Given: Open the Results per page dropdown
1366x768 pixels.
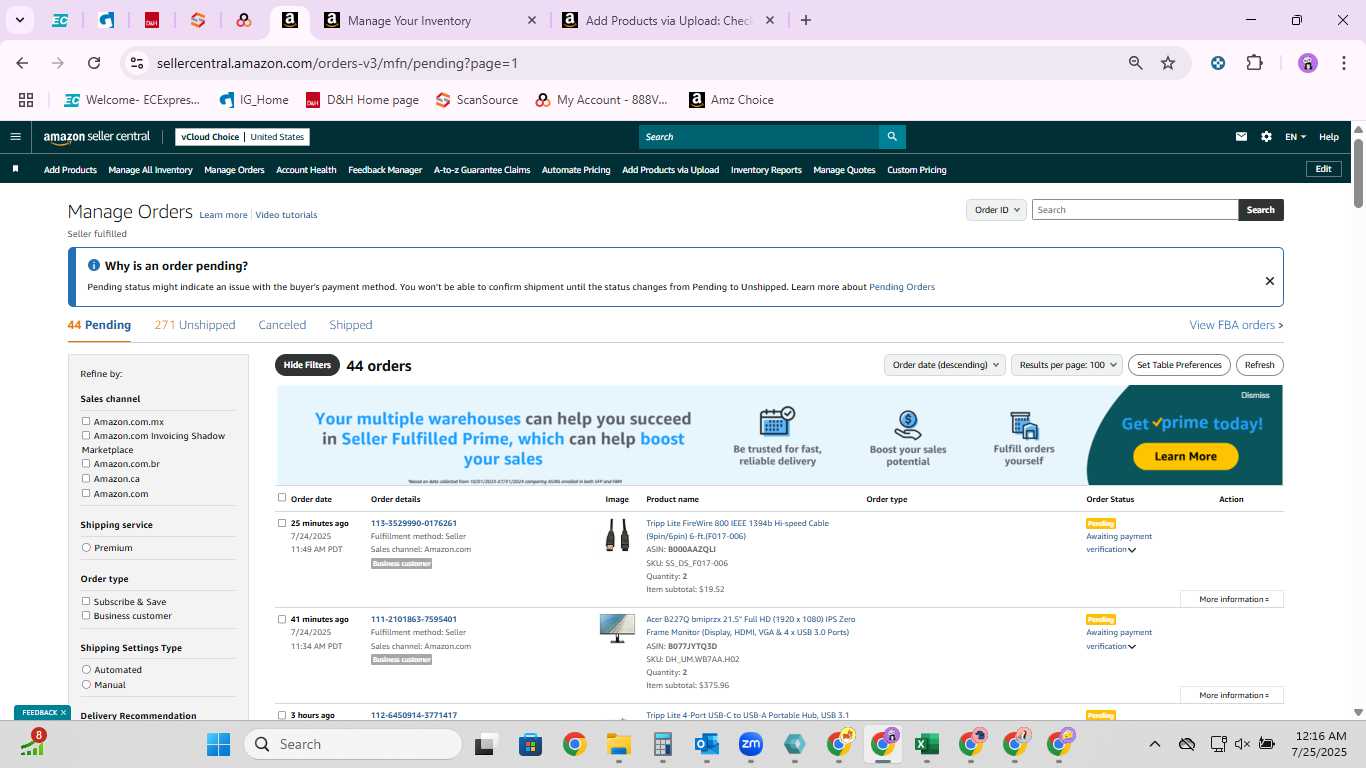Looking at the screenshot, I should (1067, 365).
